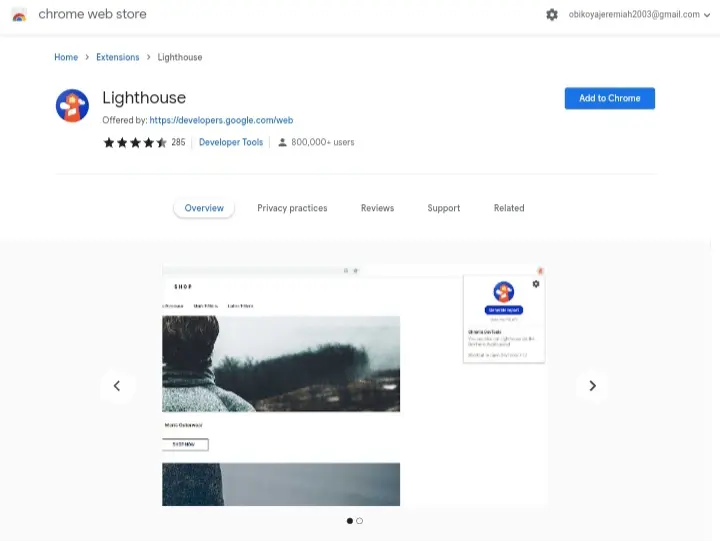Click the extension preview screenshot

[x=354, y=385]
